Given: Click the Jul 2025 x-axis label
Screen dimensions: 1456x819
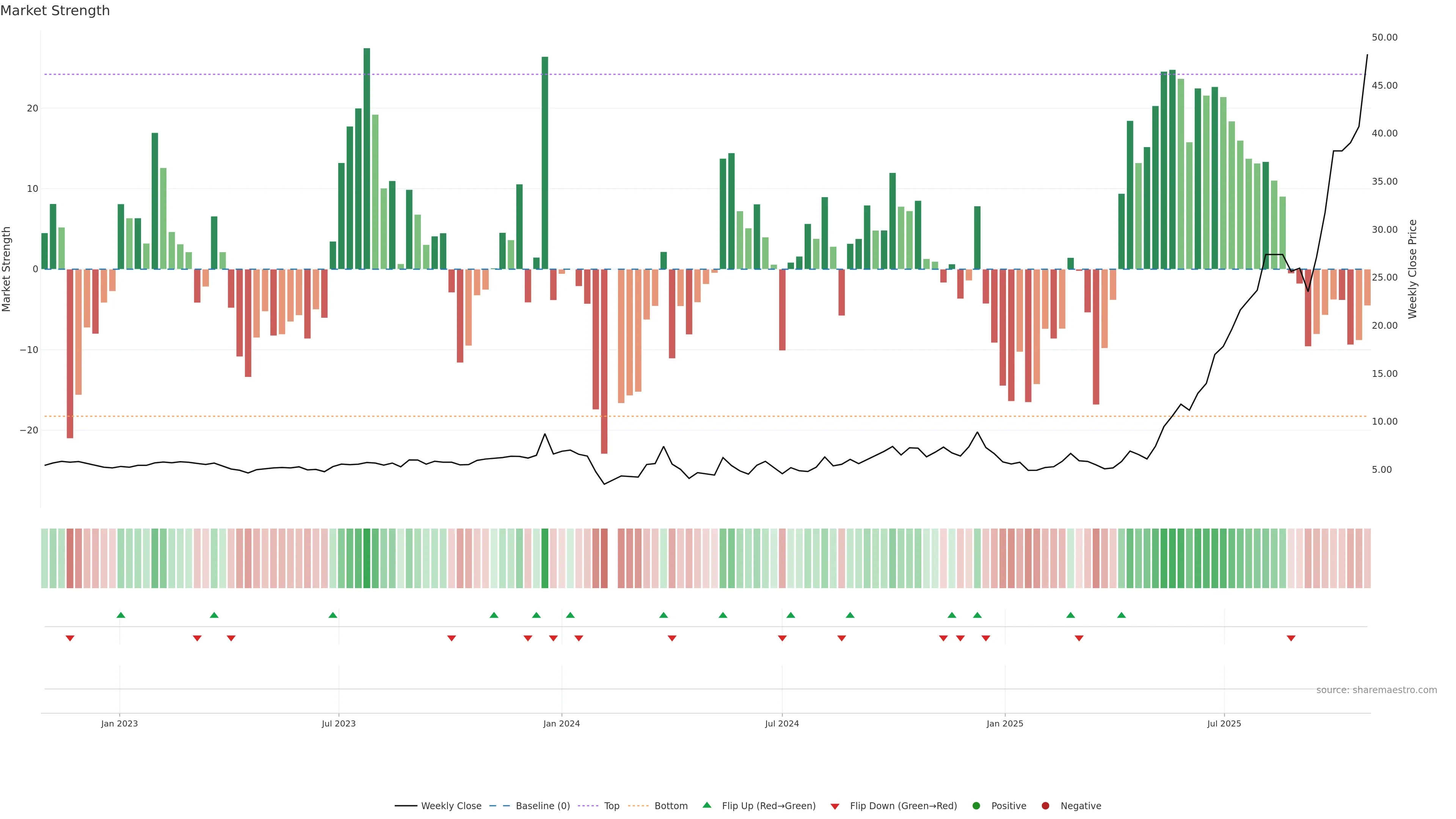Looking at the screenshot, I should [x=1224, y=723].
